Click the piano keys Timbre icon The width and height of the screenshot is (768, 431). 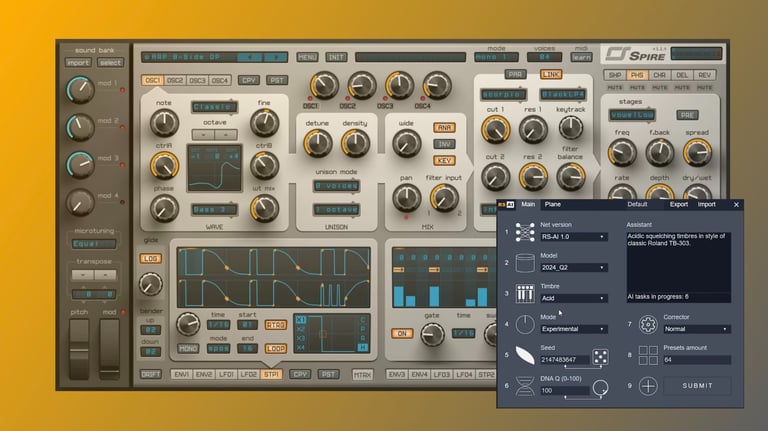[x=525, y=293]
